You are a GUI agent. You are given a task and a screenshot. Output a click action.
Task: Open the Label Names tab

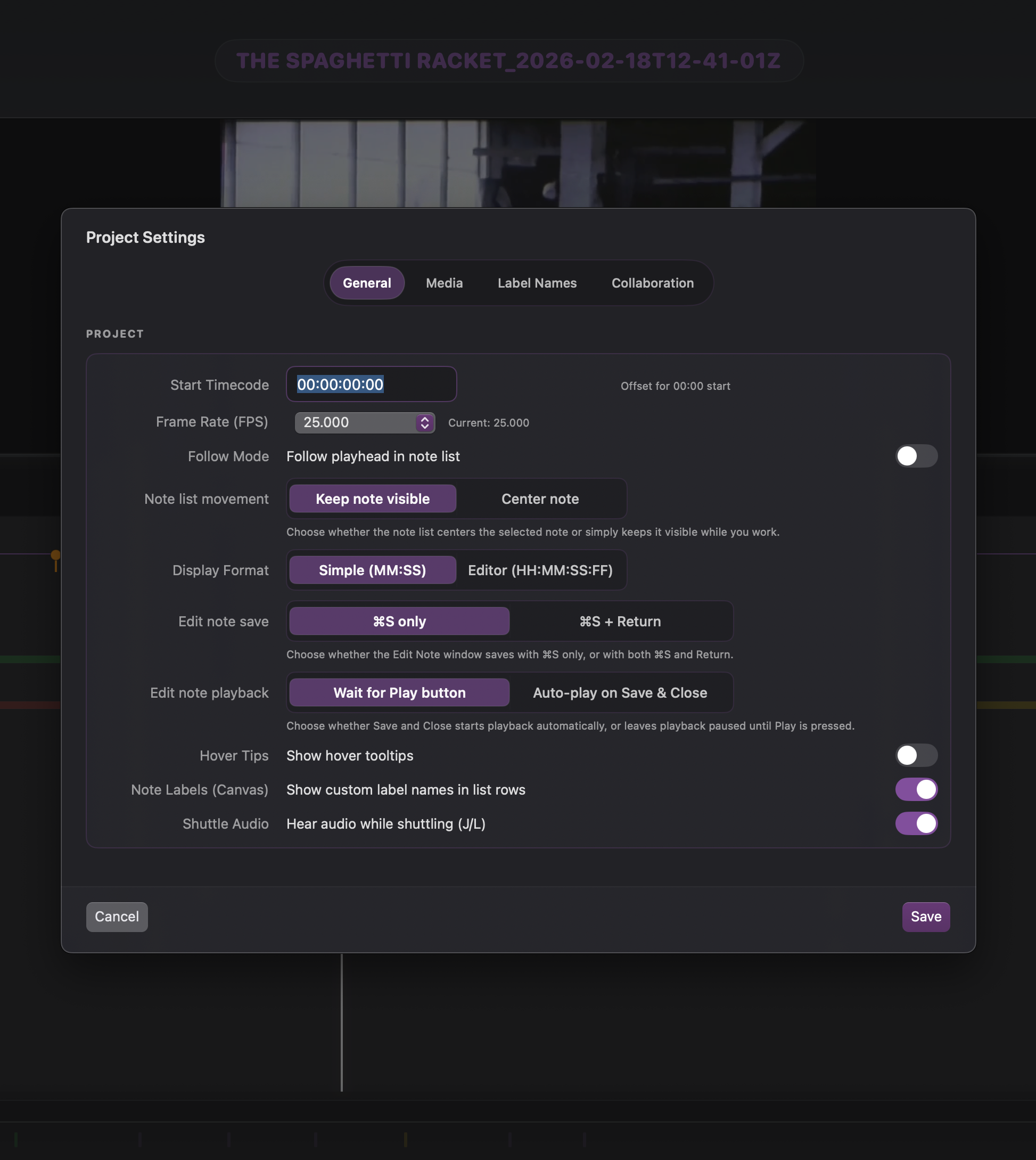537,283
